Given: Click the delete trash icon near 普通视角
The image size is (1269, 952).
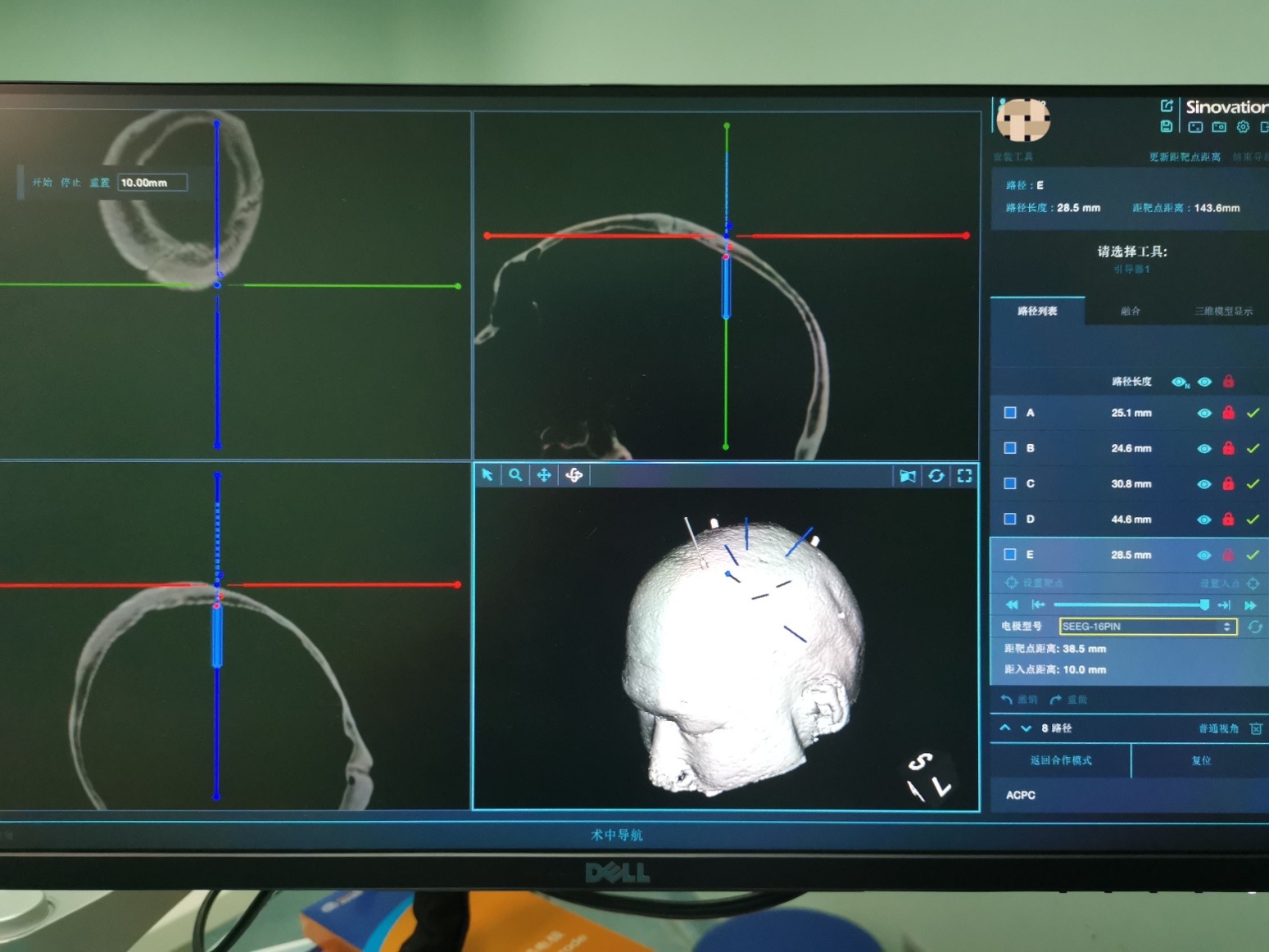Looking at the screenshot, I should [1256, 728].
